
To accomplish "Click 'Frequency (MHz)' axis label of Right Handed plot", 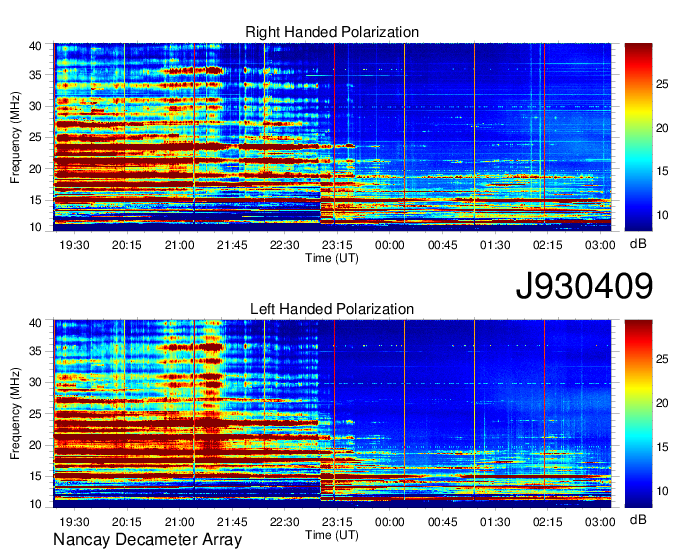I will [x=15, y=137].
